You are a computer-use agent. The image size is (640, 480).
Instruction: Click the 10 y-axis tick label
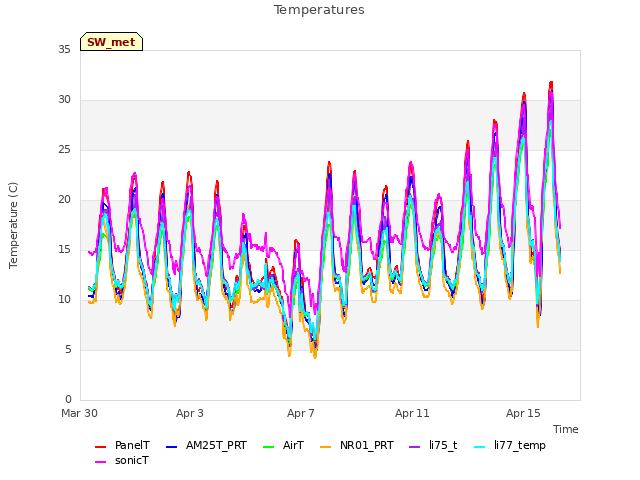(x=64, y=300)
